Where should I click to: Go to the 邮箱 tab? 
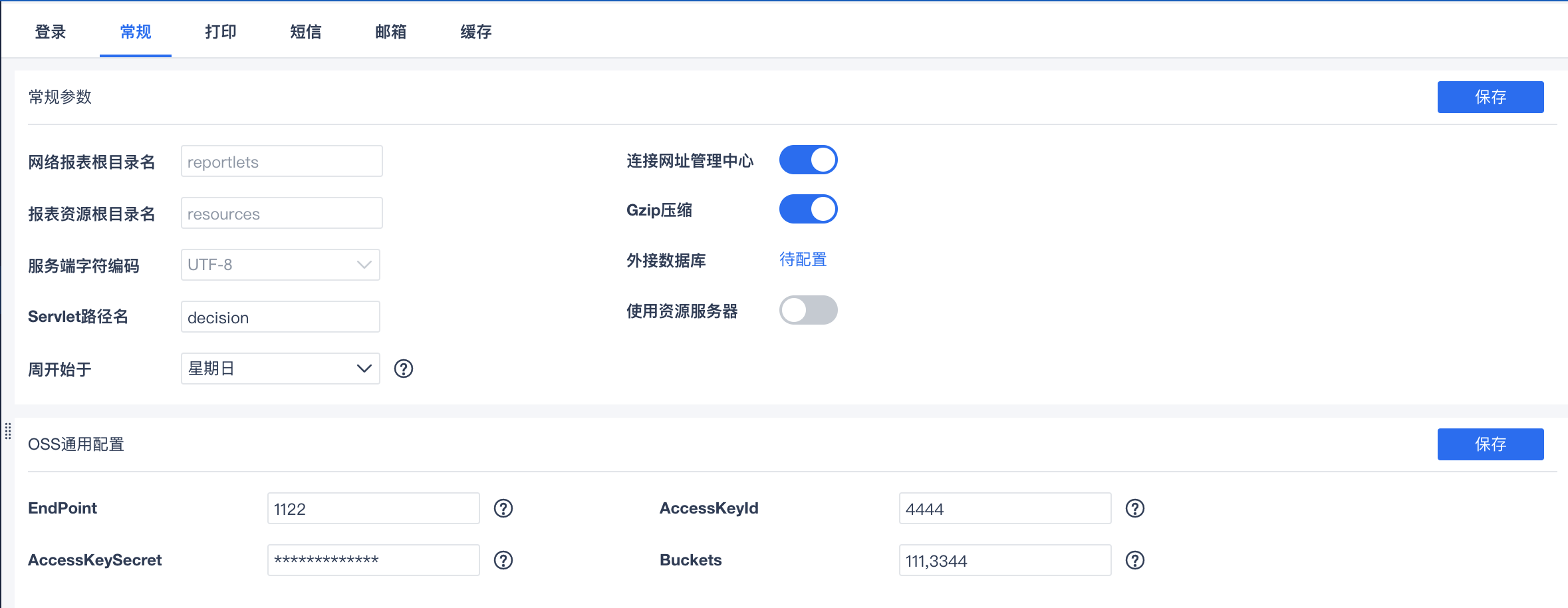click(391, 31)
